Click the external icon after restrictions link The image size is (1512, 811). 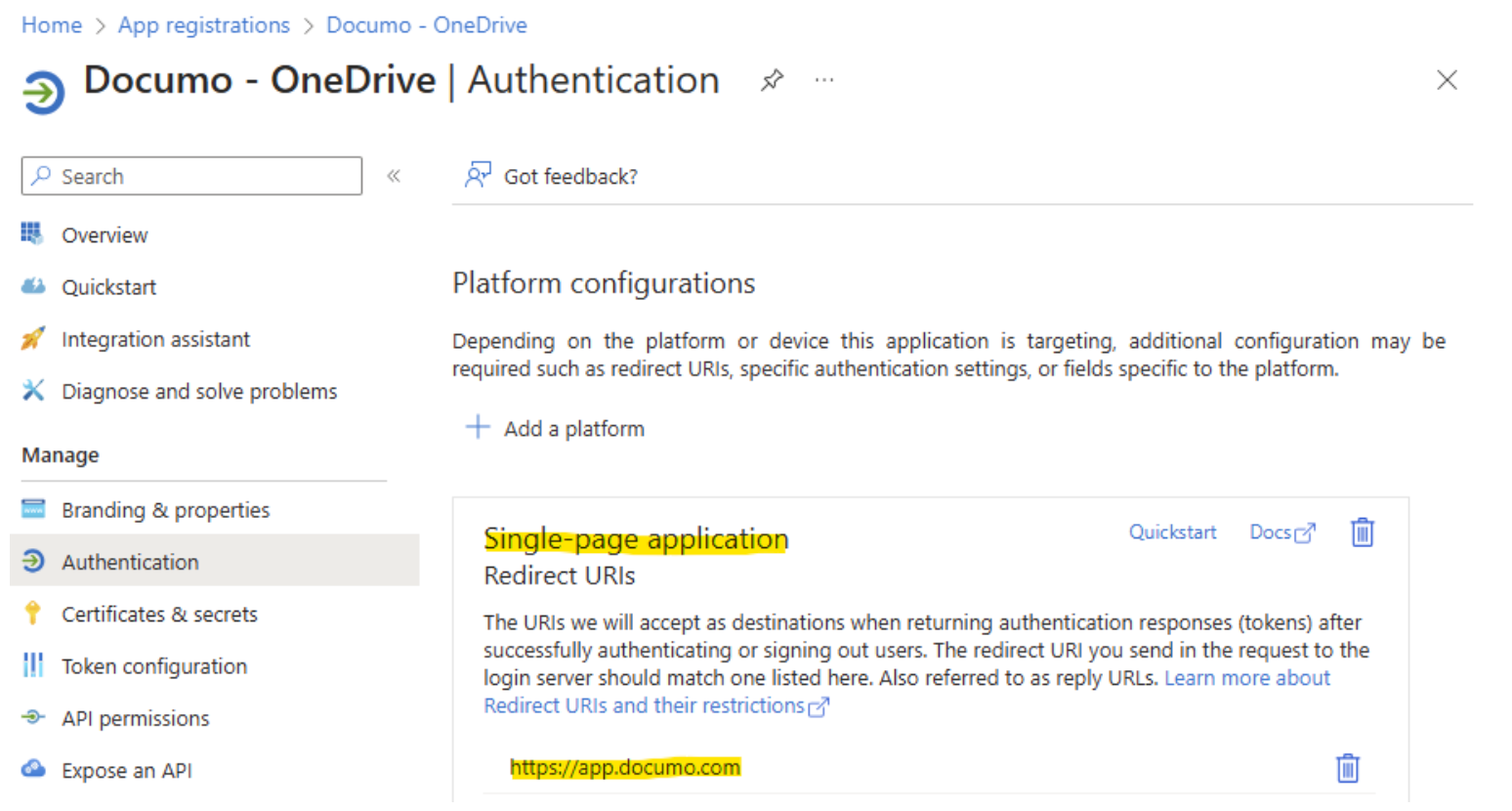coord(819,706)
